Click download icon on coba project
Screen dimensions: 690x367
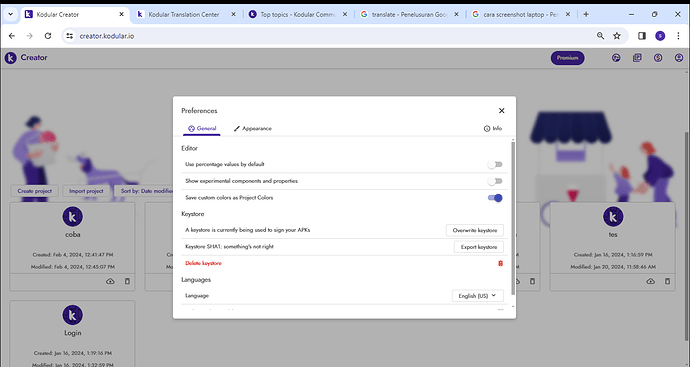[110, 281]
